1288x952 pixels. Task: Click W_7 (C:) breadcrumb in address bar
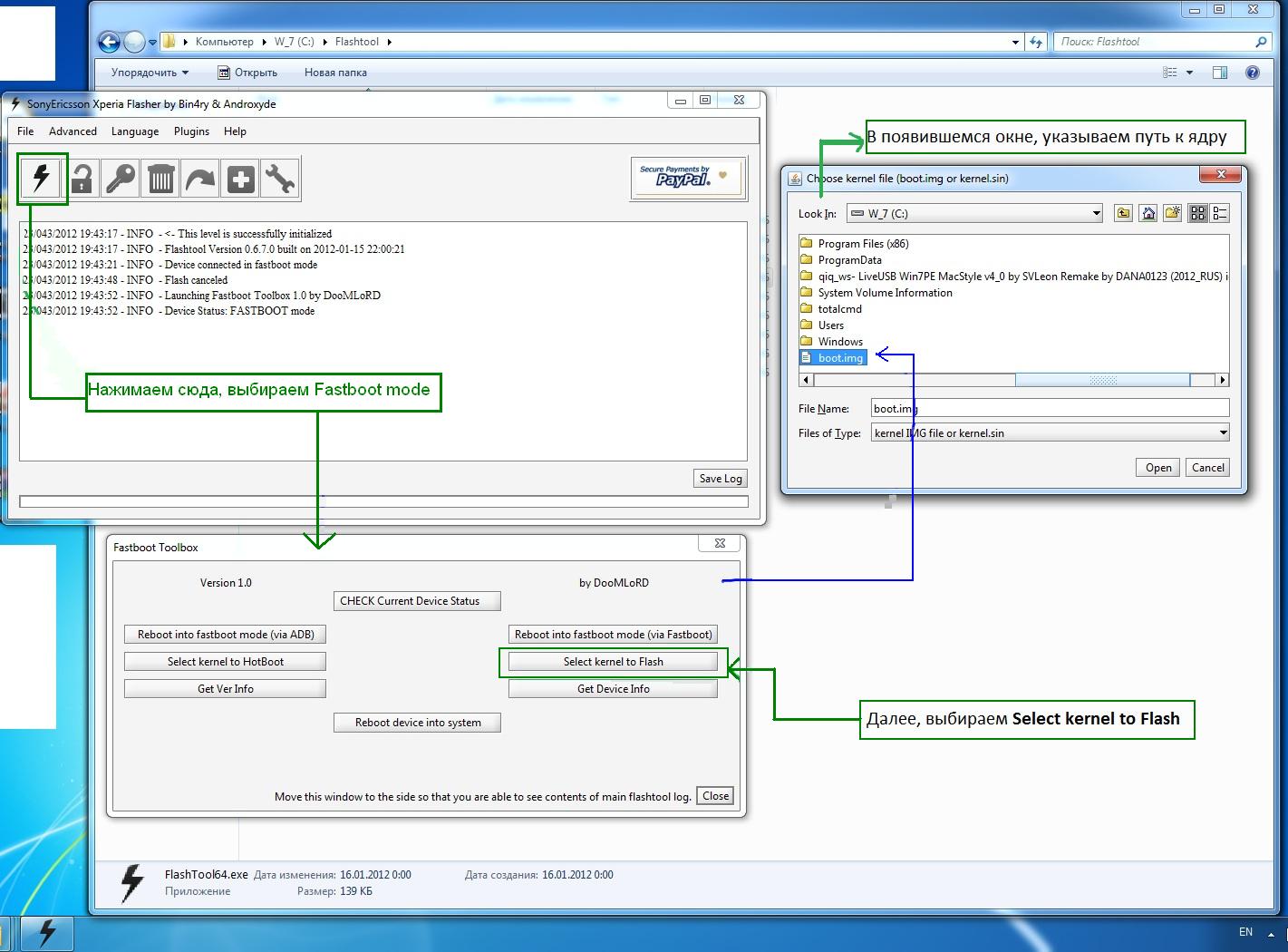pos(294,42)
